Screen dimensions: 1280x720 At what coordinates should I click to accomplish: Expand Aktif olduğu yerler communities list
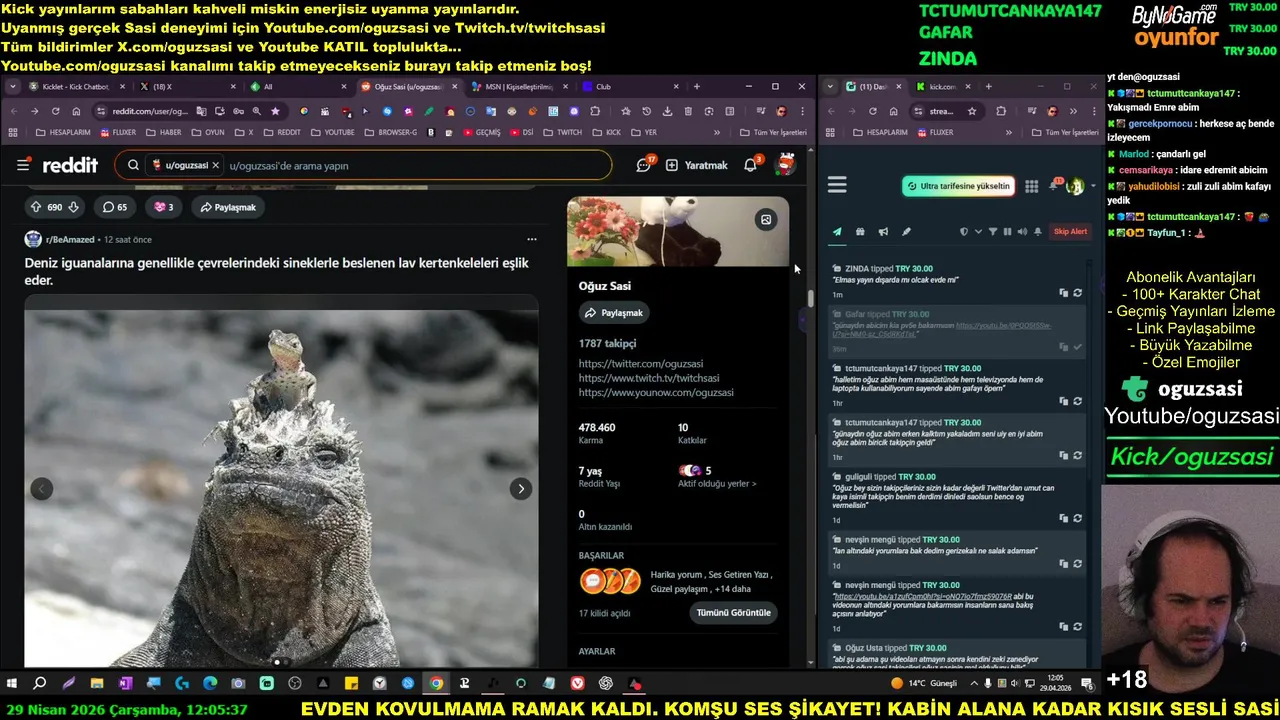[x=717, y=484]
